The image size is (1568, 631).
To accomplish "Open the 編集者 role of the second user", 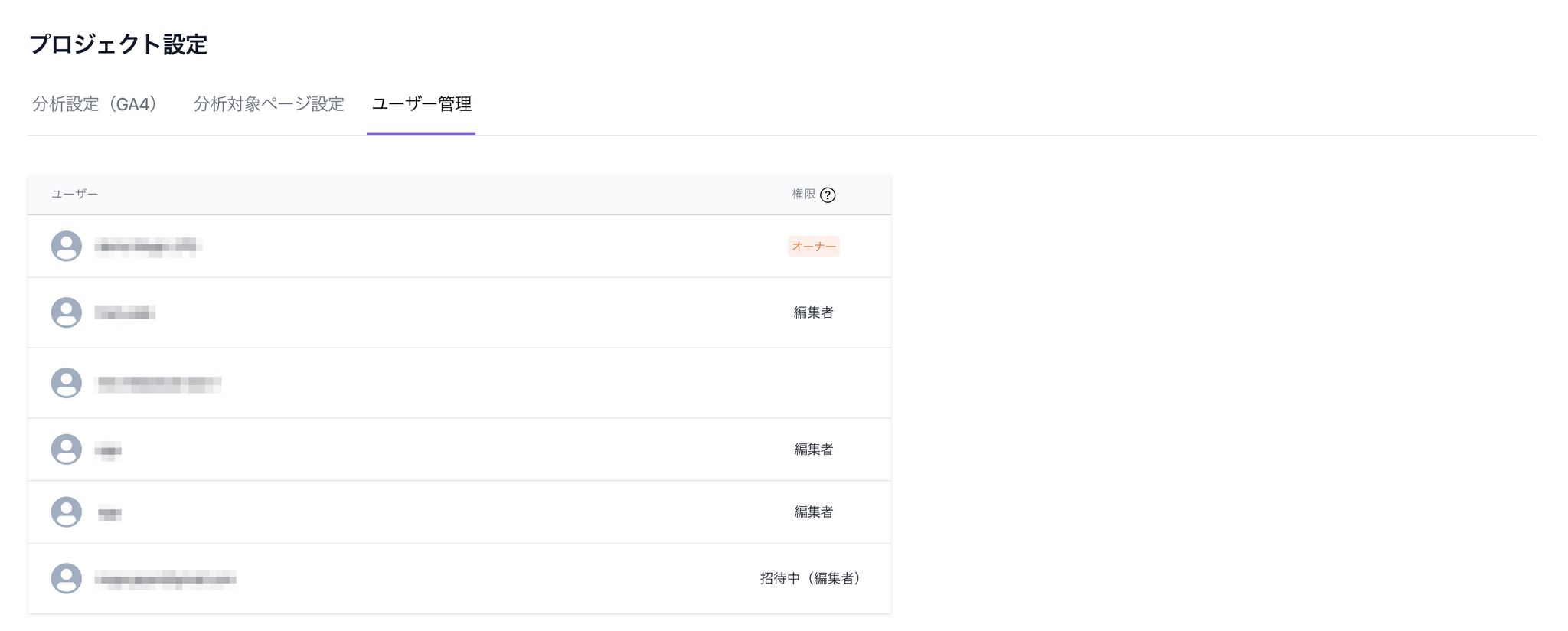I will point(814,312).
